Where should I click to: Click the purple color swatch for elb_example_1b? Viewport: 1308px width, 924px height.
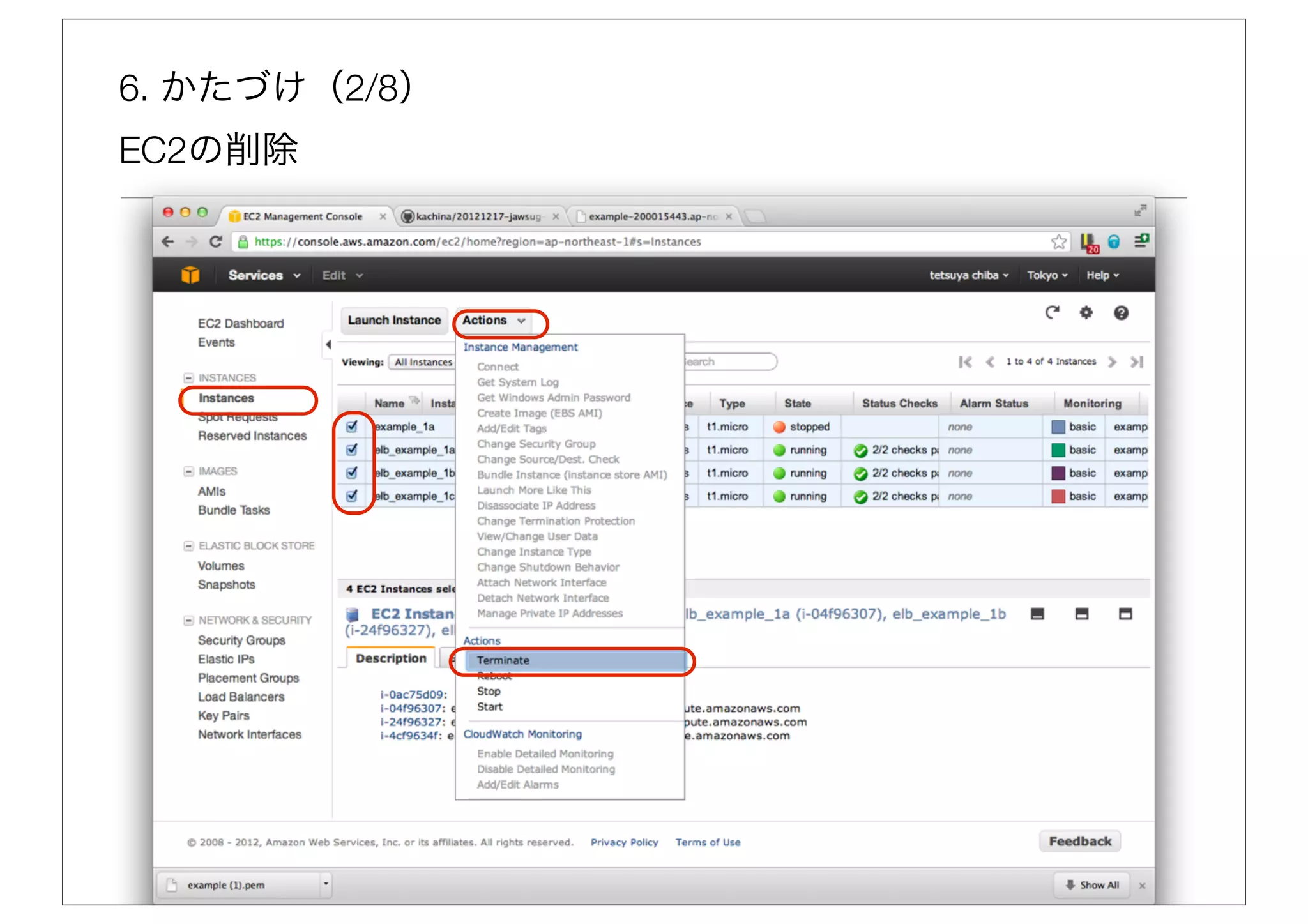(x=1058, y=473)
